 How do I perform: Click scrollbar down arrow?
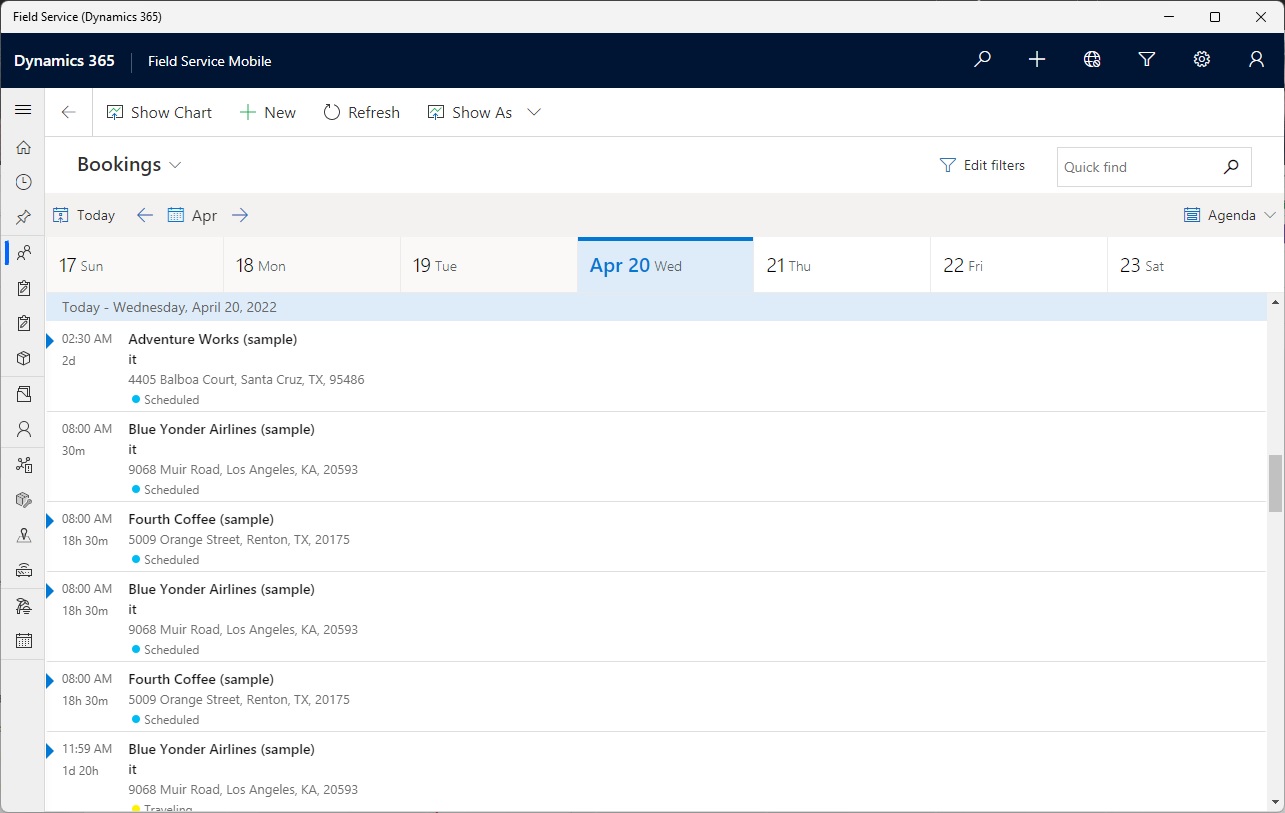[x=1275, y=804]
